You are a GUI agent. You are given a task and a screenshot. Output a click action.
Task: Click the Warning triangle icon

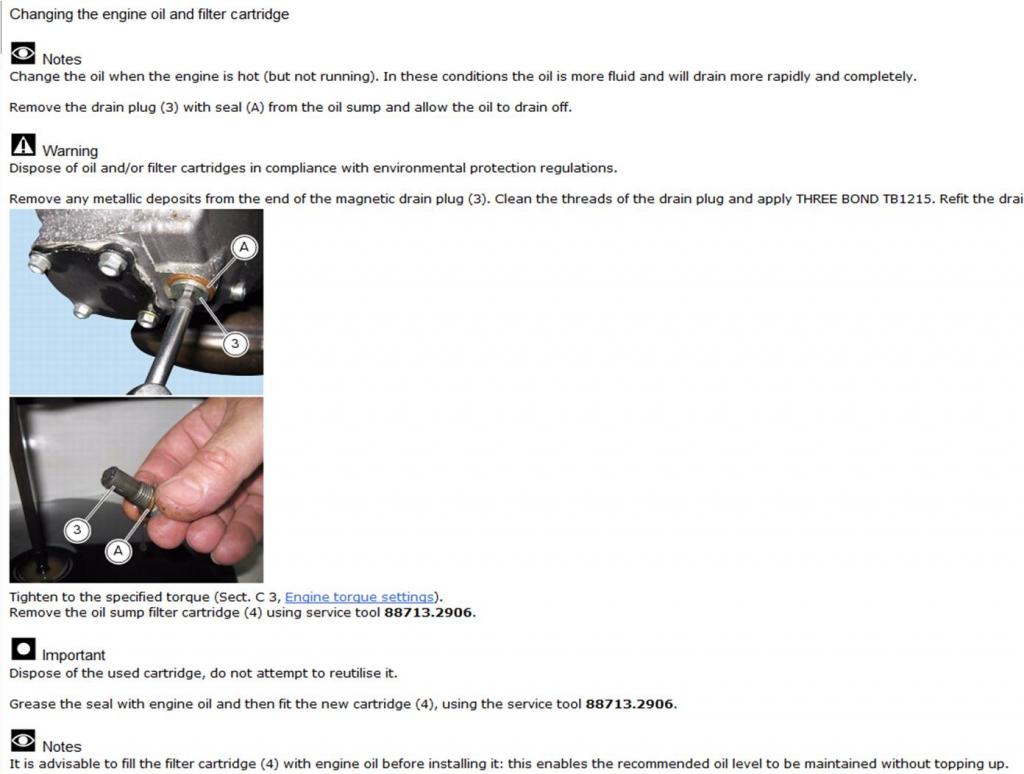click(x=23, y=145)
